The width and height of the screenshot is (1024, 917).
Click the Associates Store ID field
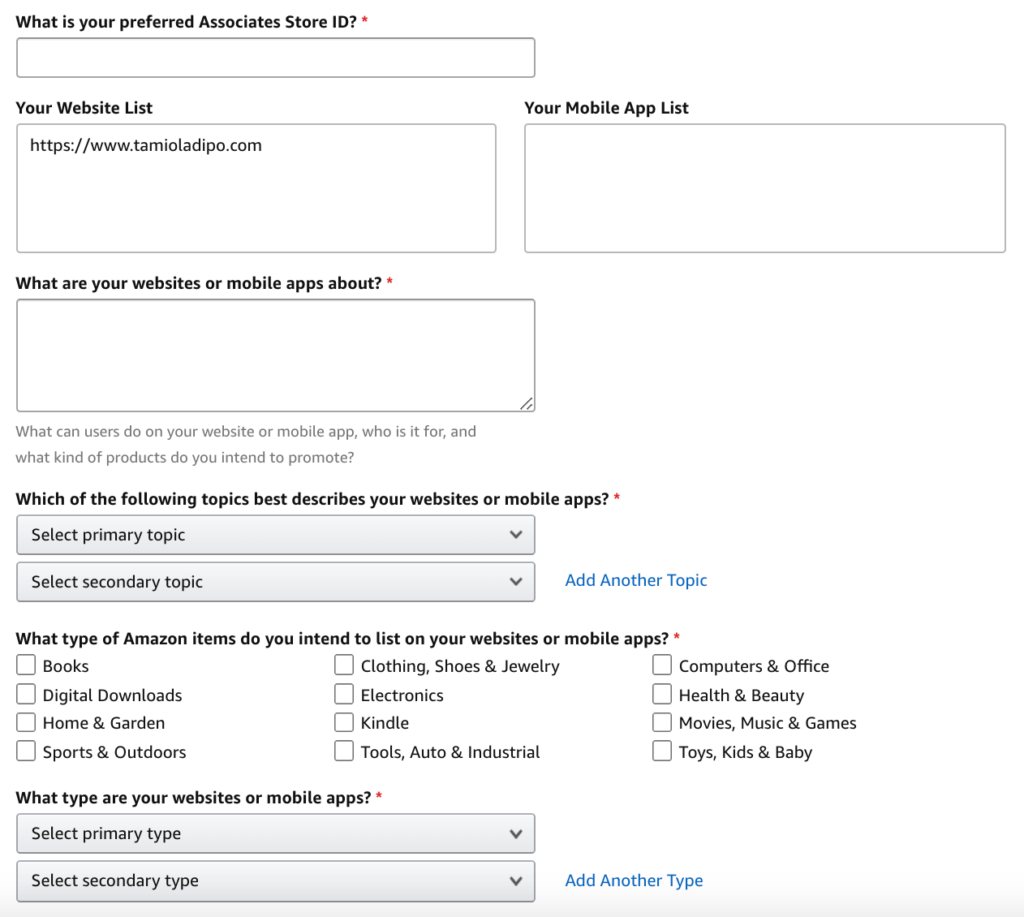pyautogui.click(x=275, y=57)
